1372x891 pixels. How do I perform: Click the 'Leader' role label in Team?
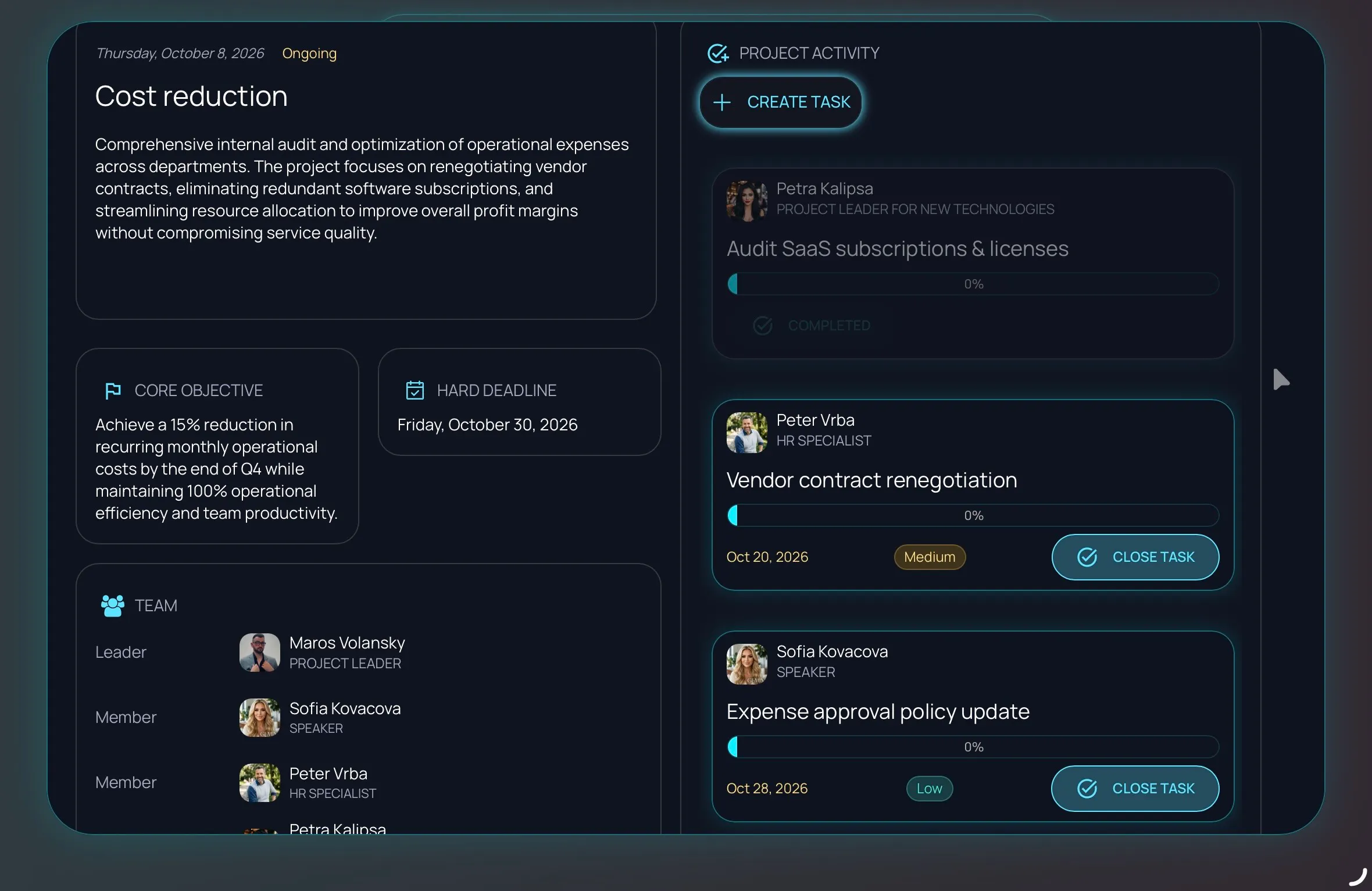click(x=120, y=653)
